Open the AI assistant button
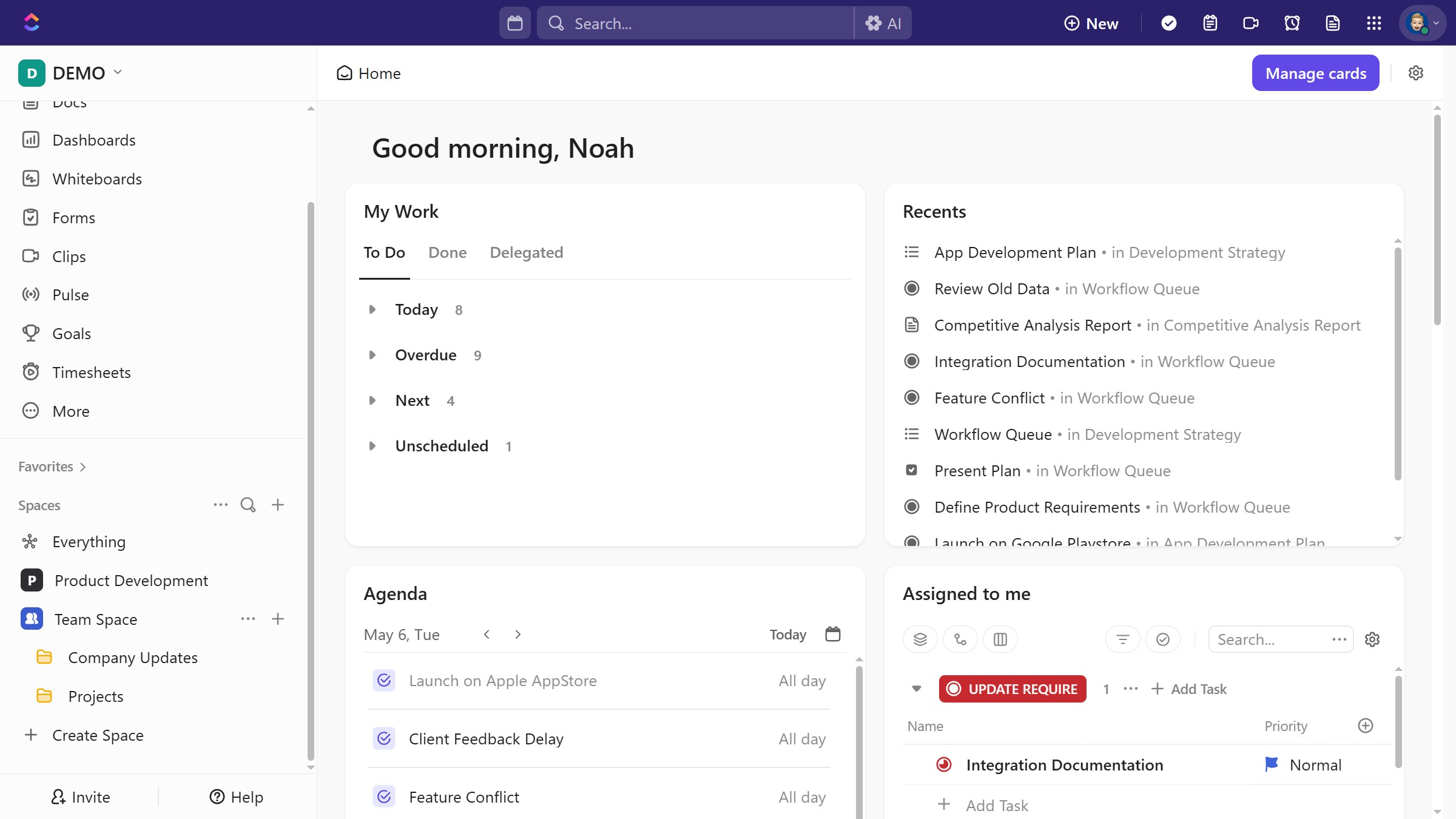Screen dimensions: 1456x819 883,23
